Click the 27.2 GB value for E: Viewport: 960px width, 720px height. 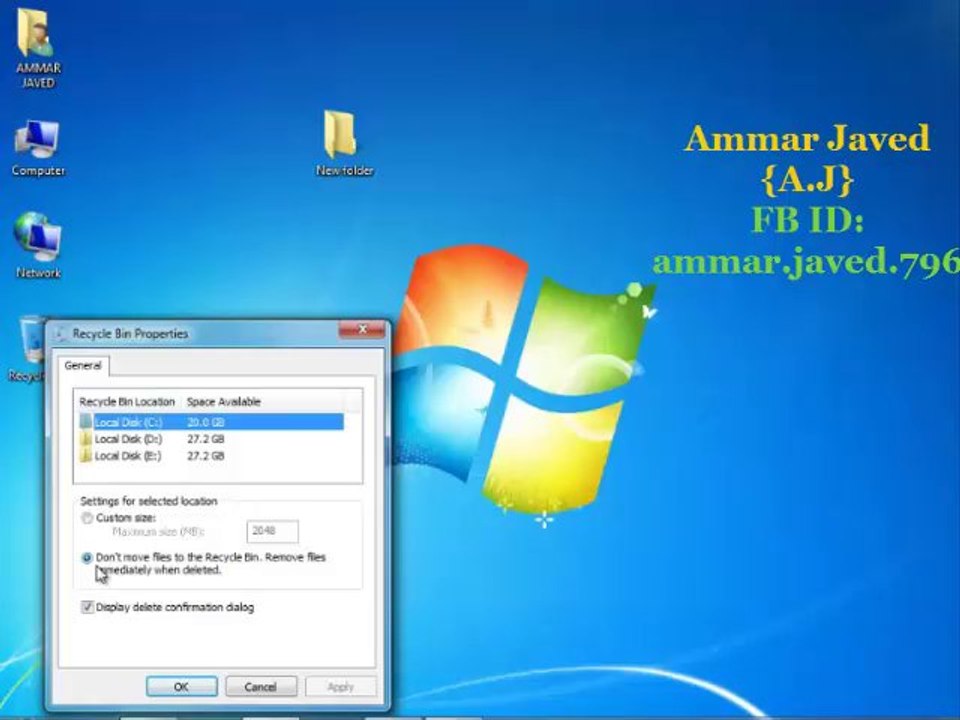(206, 456)
